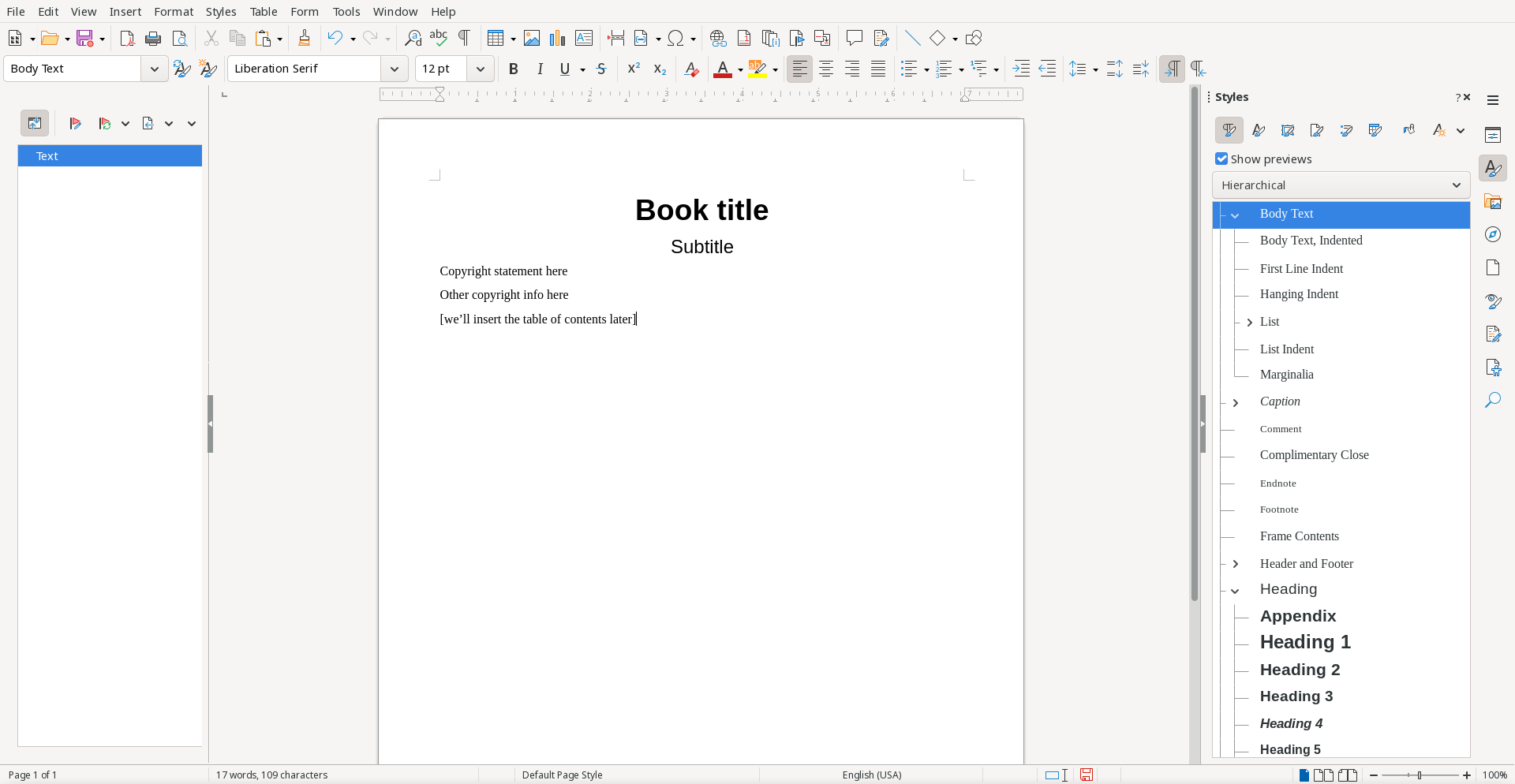1515x784 pixels.
Task: Click Default Page Style in status bar
Action: point(562,775)
